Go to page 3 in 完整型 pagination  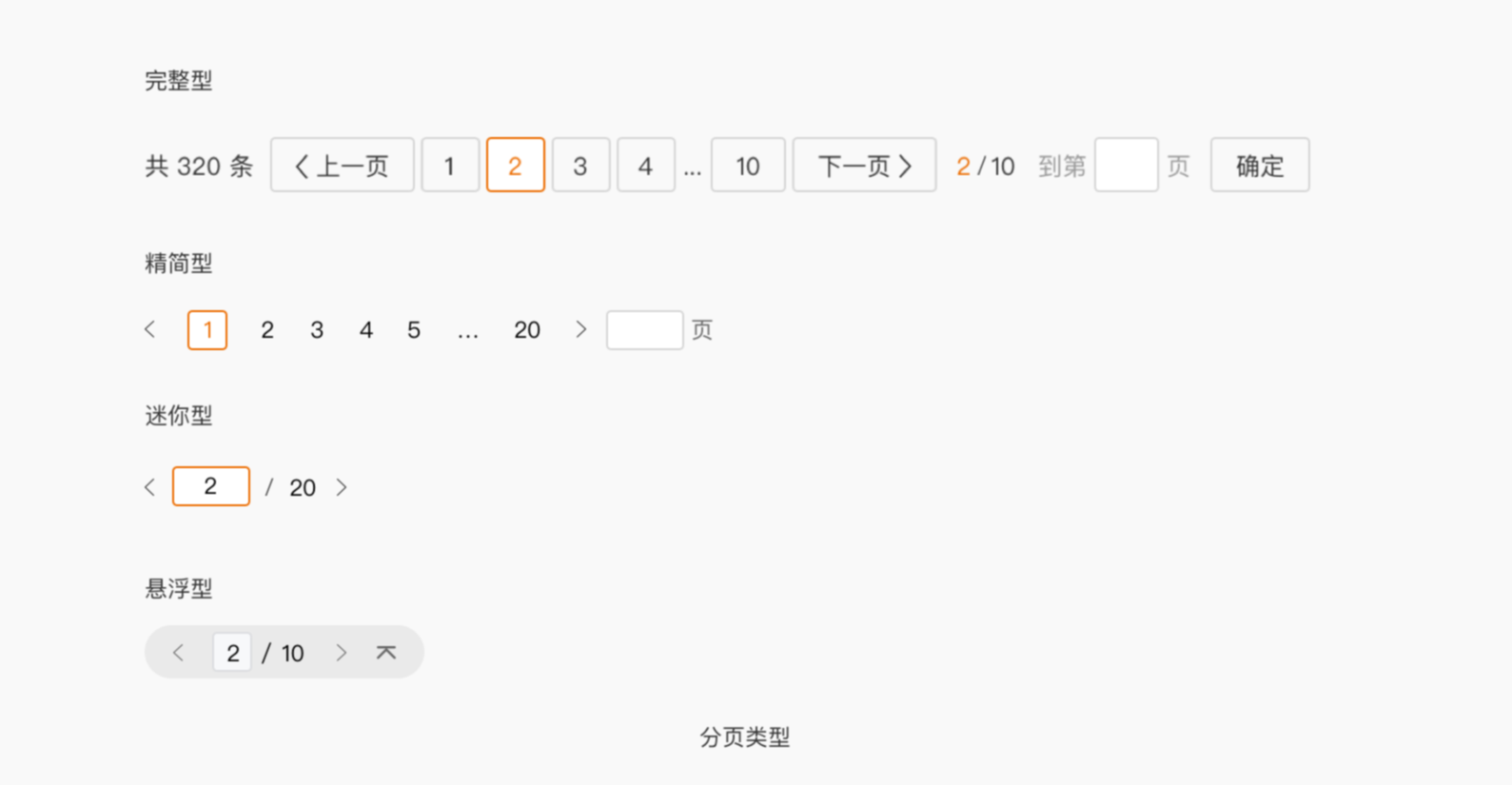click(580, 166)
